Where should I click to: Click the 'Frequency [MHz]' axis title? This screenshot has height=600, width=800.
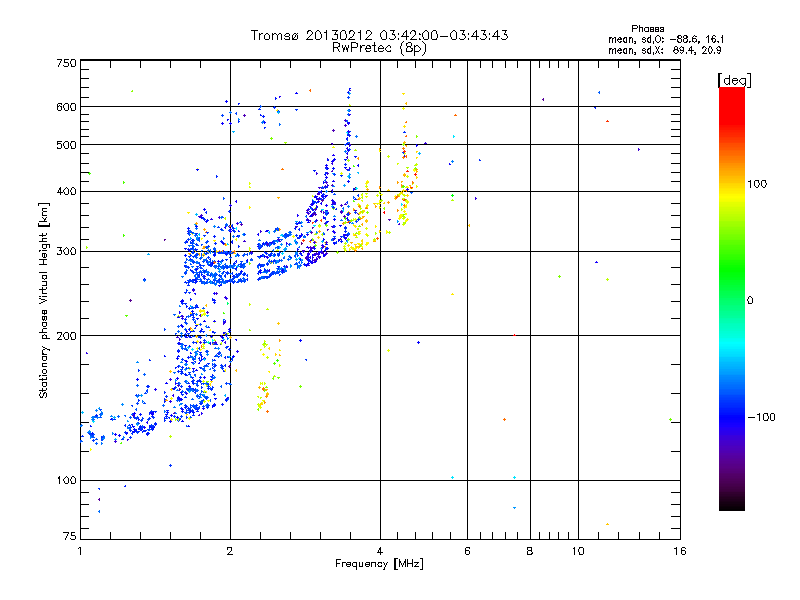pos(379,564)
